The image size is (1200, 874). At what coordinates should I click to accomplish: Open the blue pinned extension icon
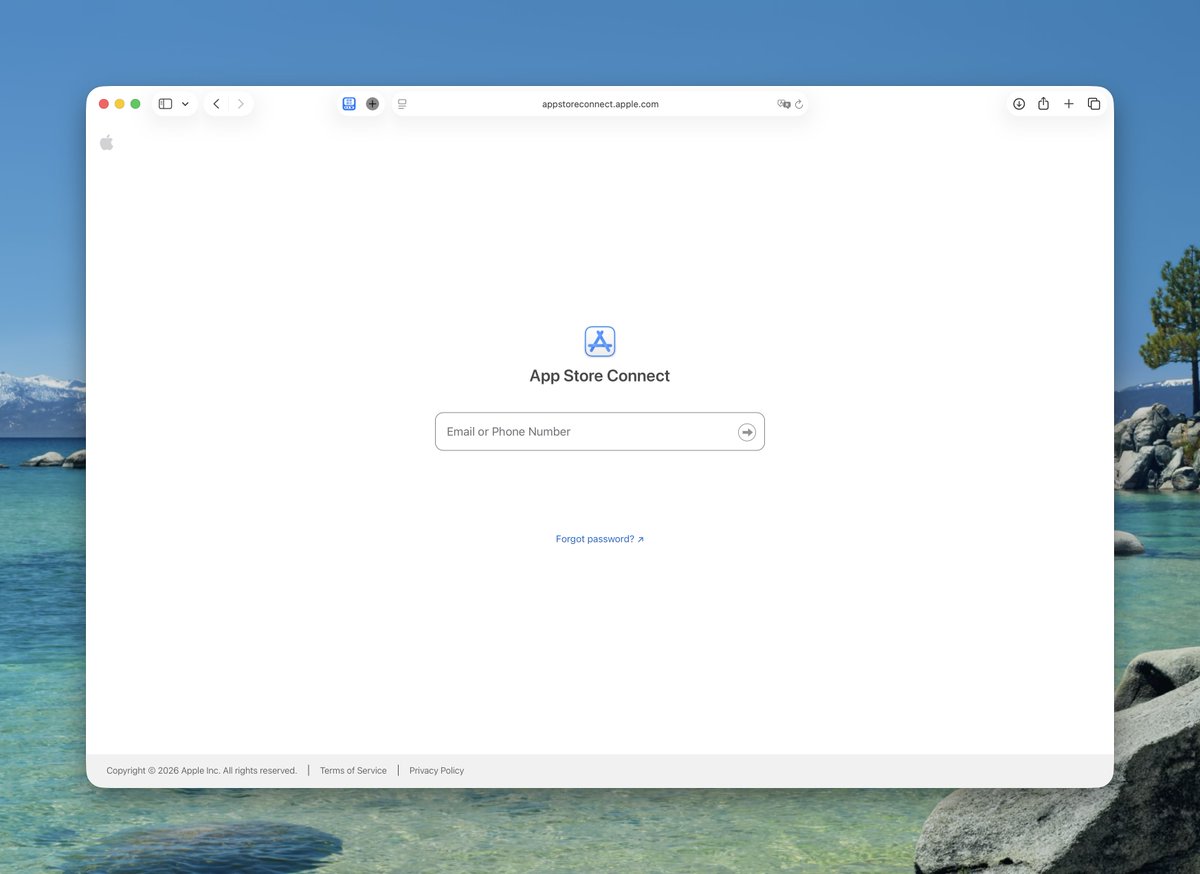coord(349,104)
